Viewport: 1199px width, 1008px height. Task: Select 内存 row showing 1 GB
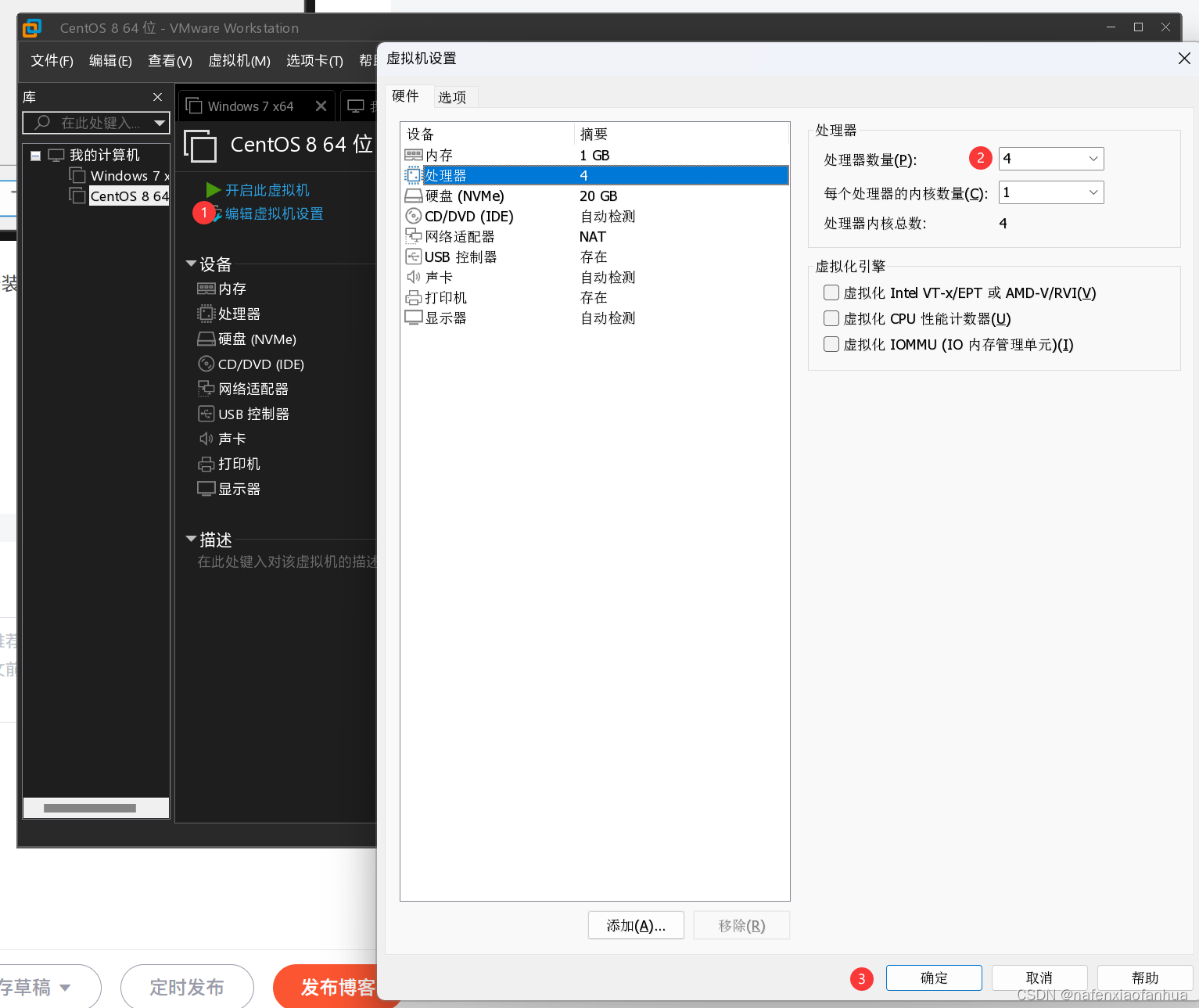pos(594,155)
